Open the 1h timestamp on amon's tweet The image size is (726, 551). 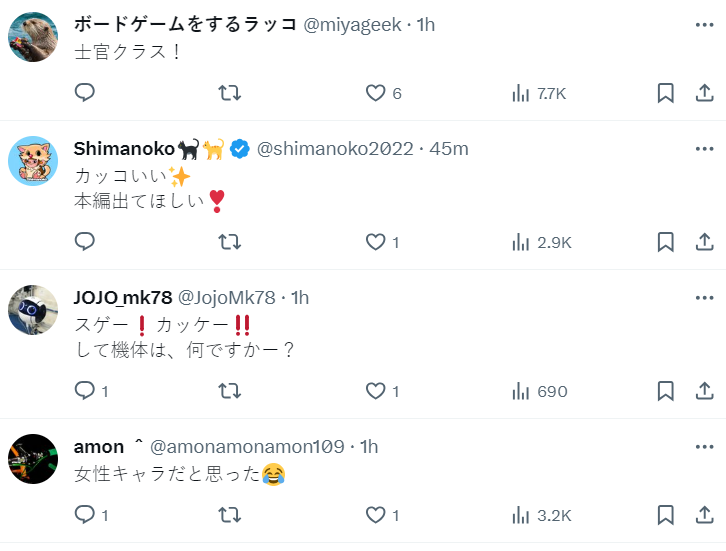(370, 446)
